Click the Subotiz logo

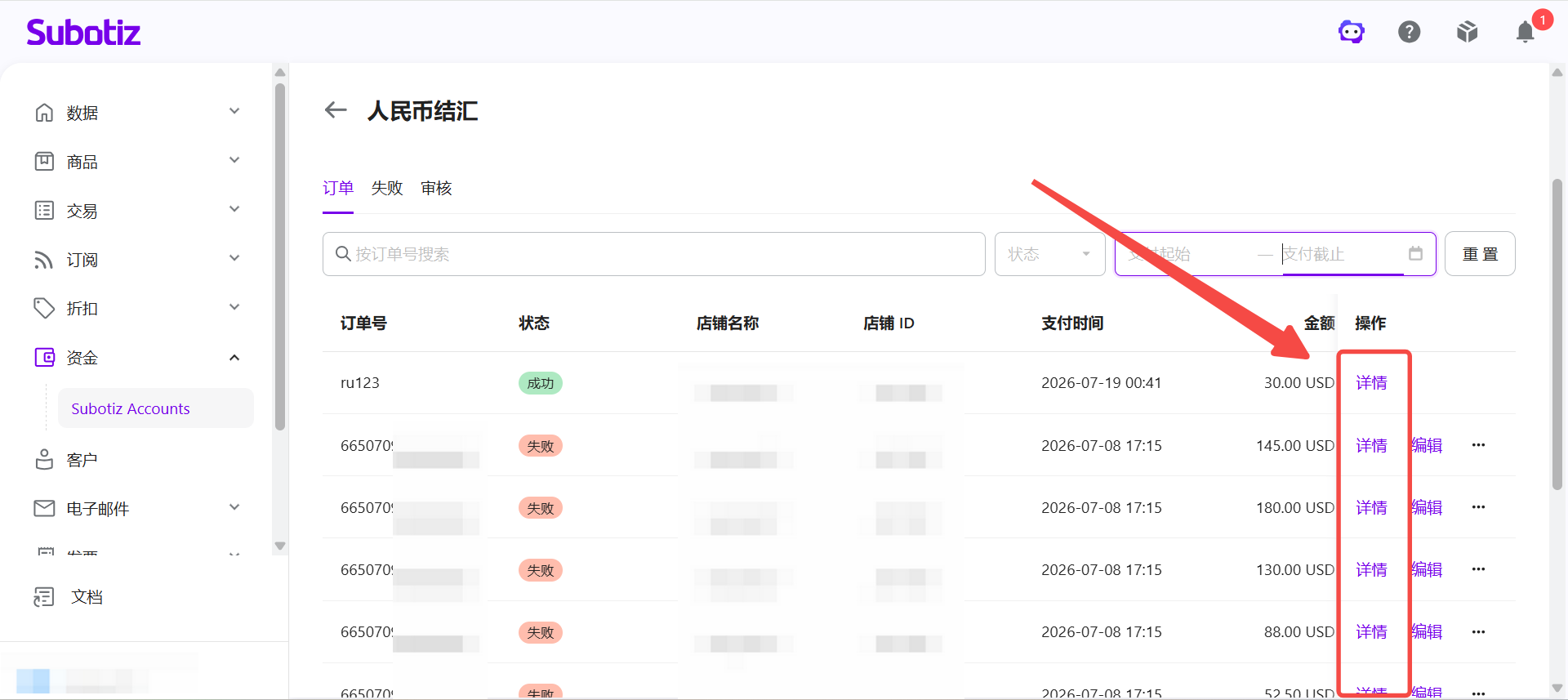[83, 32]
